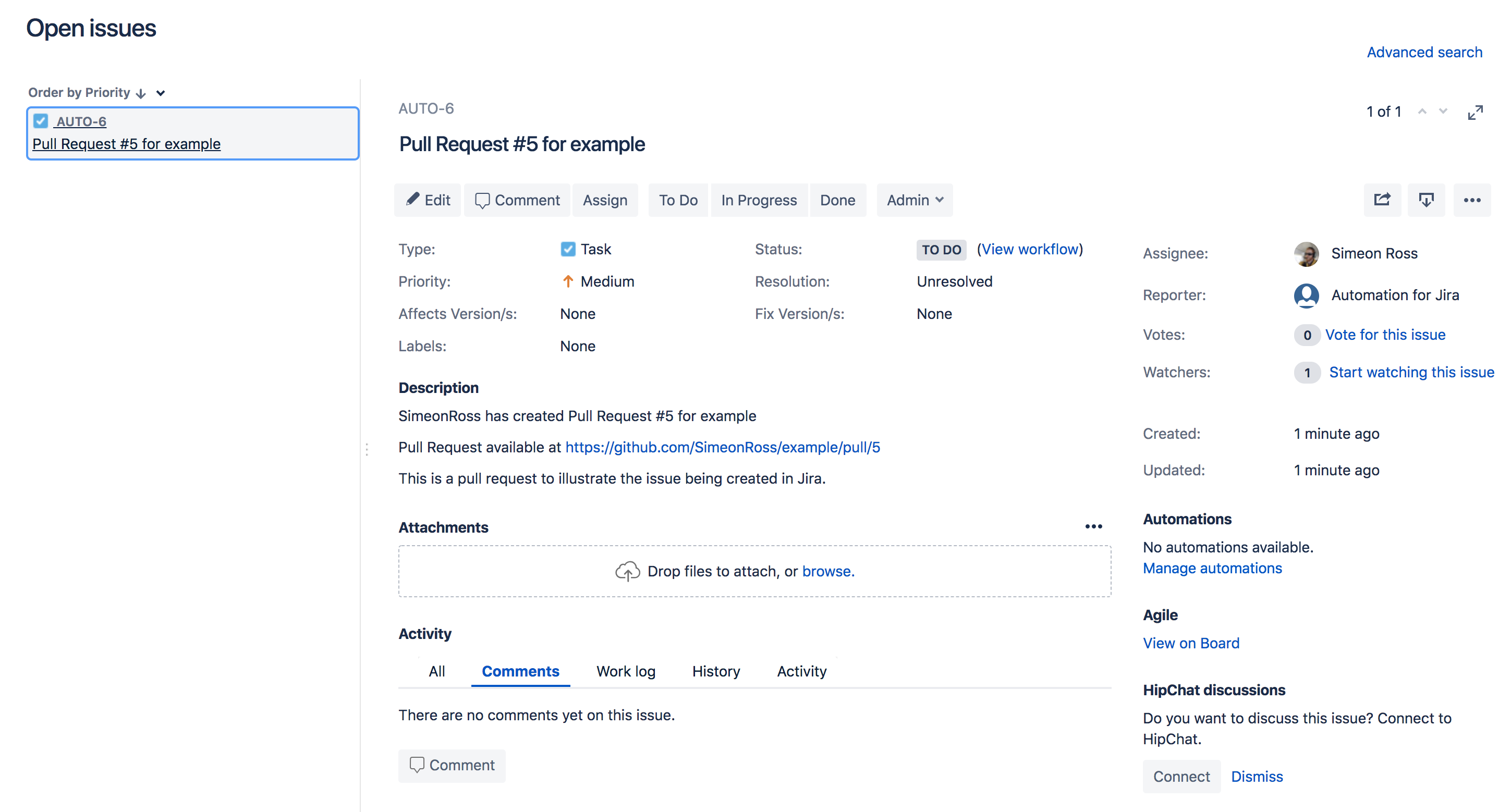Viewport: 1511px width, 812px height.
Task: Click the attachments drop files area
Action: click(x=754, y=571)
